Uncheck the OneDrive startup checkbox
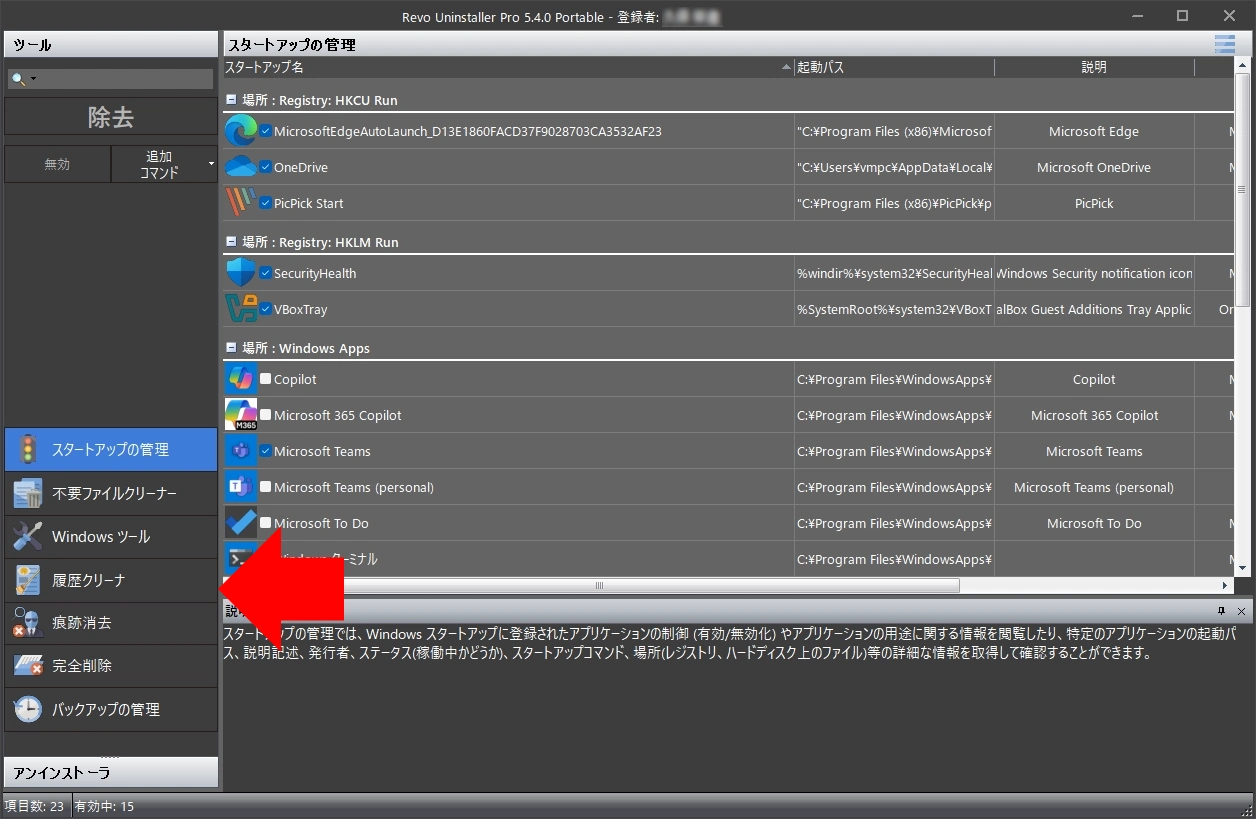The height and width of the screenshot is (819, 1256). click(265, 167)
